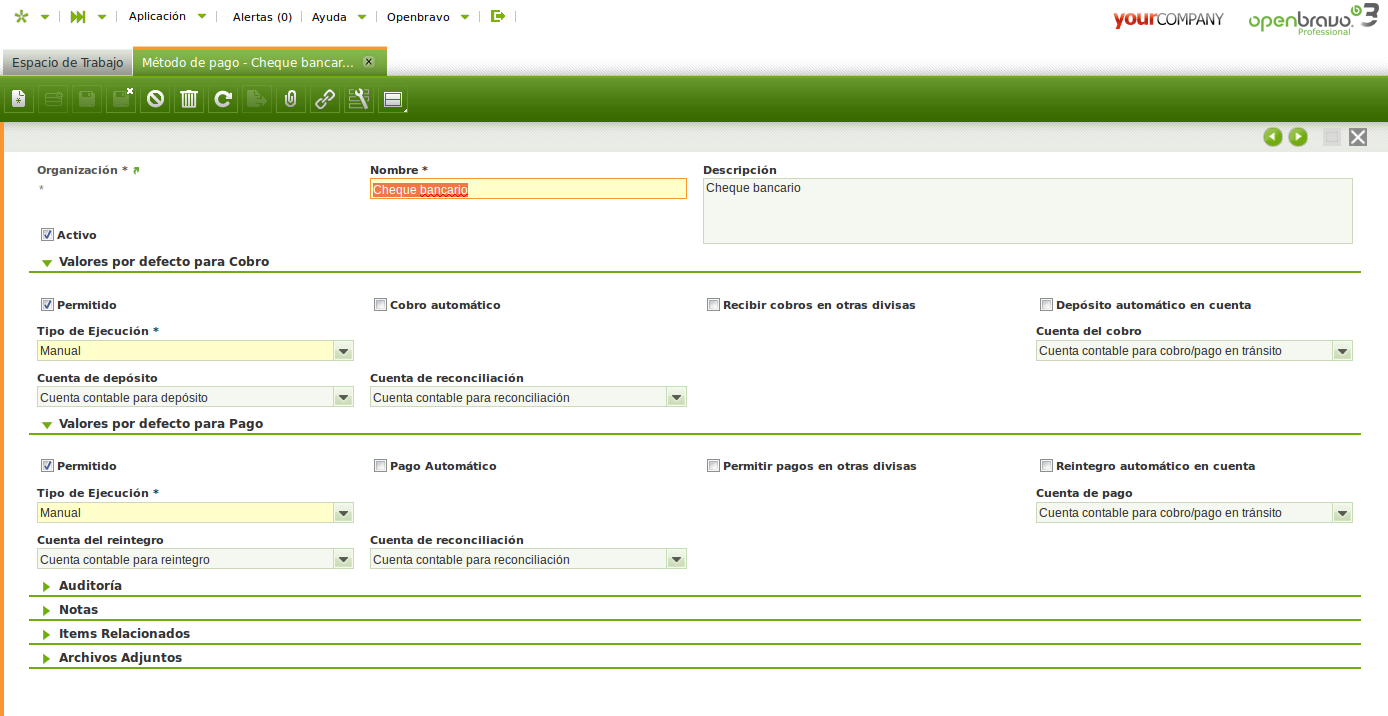
Task: Click the Save and Close toolbar icon
Action: point(121,99)
